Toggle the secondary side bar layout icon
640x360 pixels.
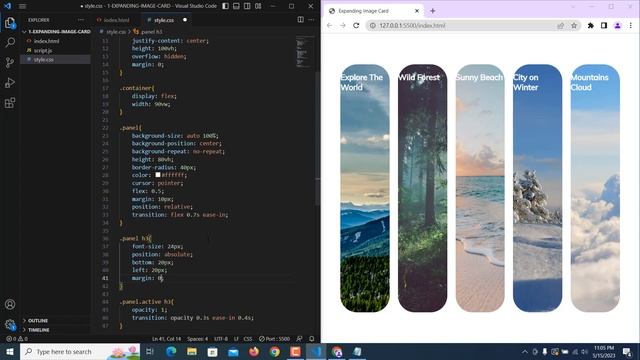(247, 6)
